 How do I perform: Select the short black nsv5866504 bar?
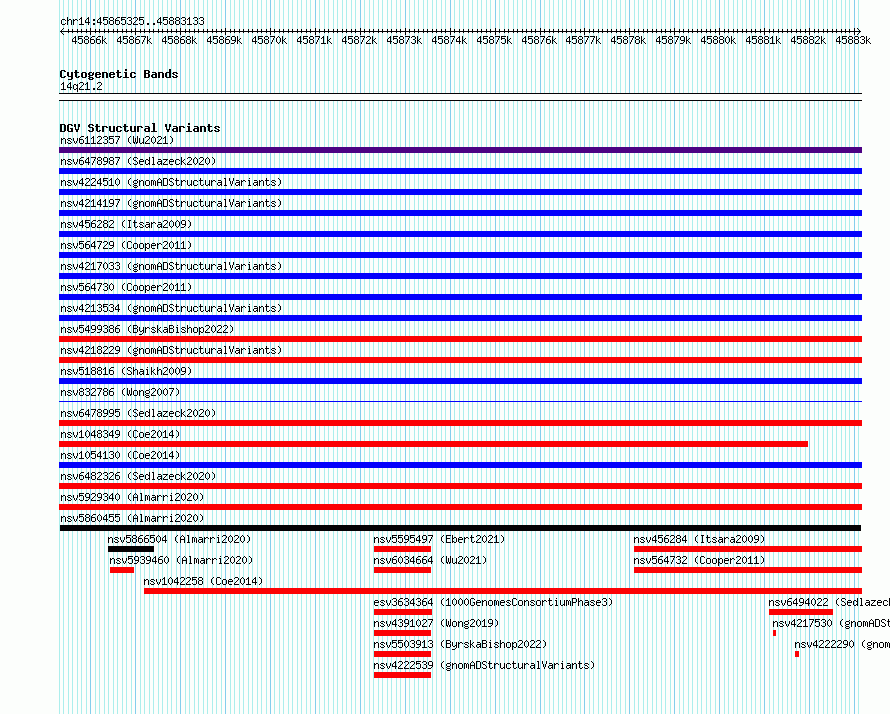tap(131, 549)
